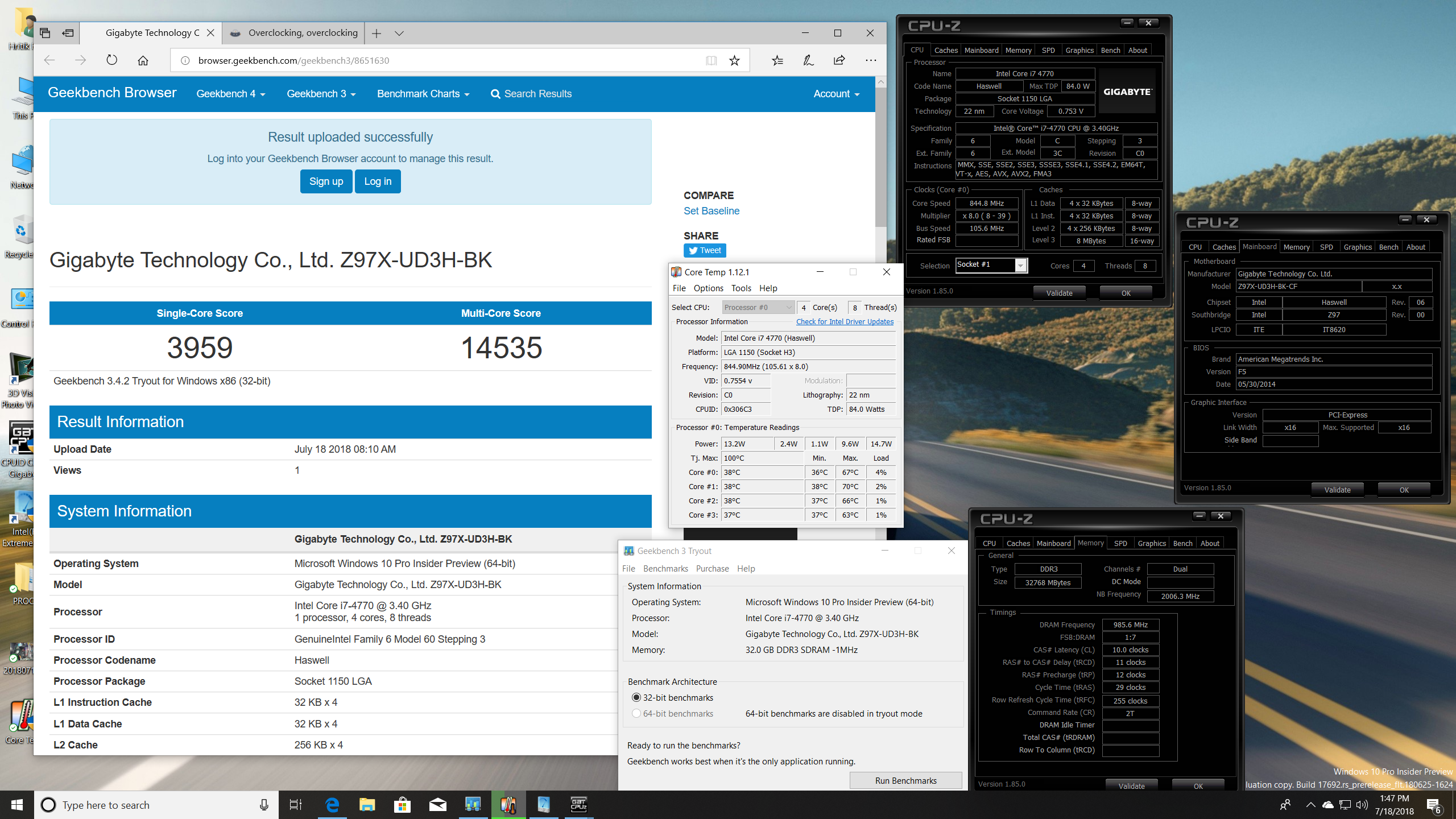The image size is (1456, 819).
Task: Open Microsoft Edge from the taskbar
Action: pos(332,805)
